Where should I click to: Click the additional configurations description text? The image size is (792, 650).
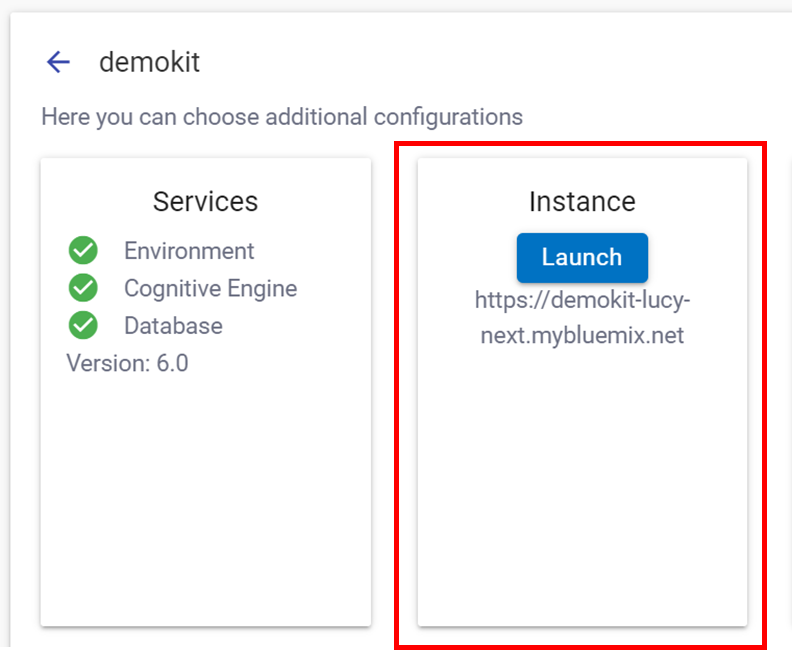pos(282,117)
